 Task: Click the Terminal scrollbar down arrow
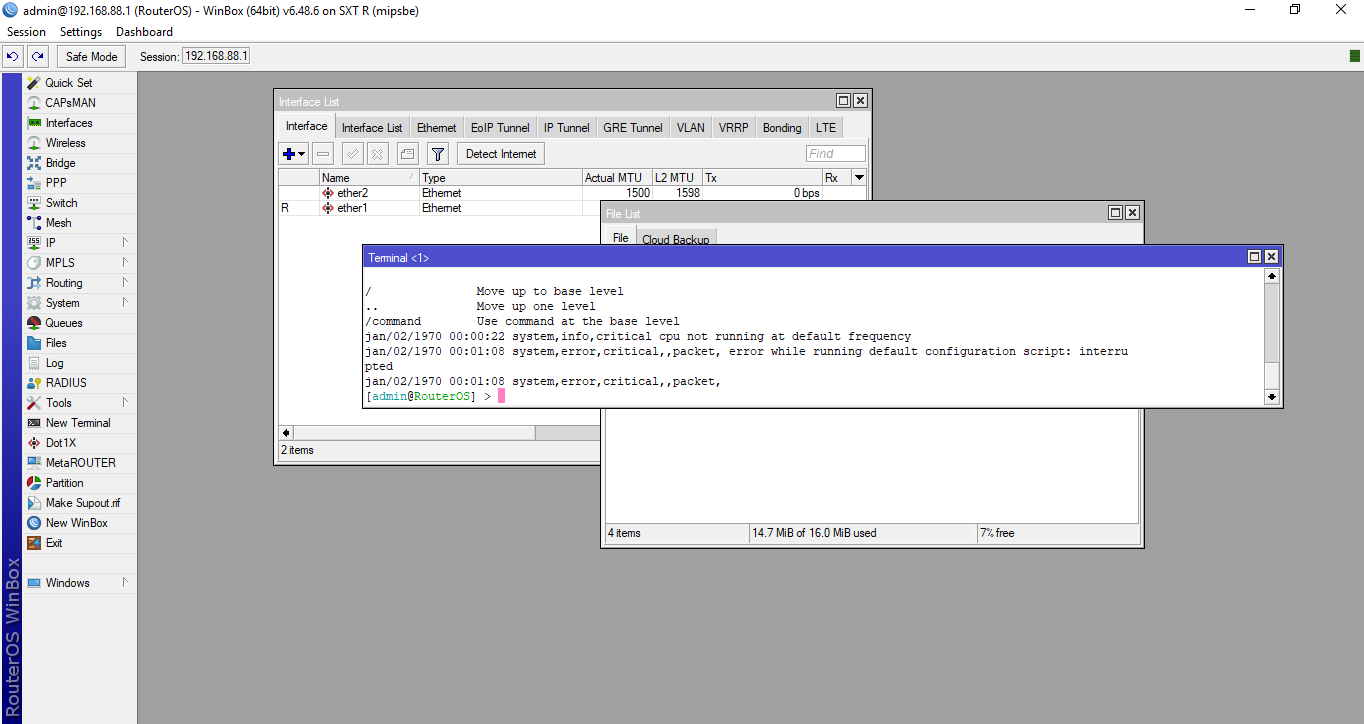pyautogui.click(x=1272, y=397)
